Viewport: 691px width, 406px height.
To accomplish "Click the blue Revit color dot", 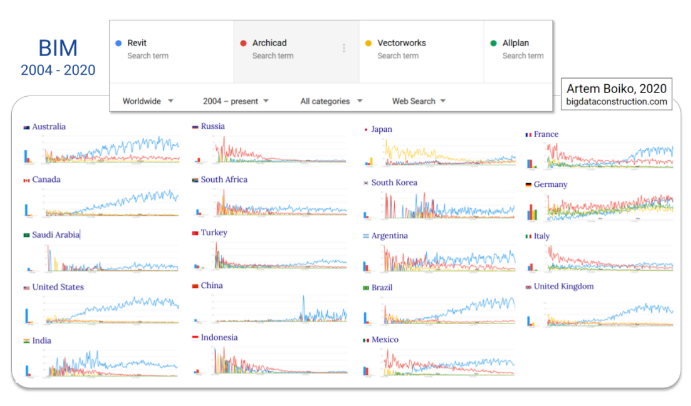I will (x=118, y=43).
